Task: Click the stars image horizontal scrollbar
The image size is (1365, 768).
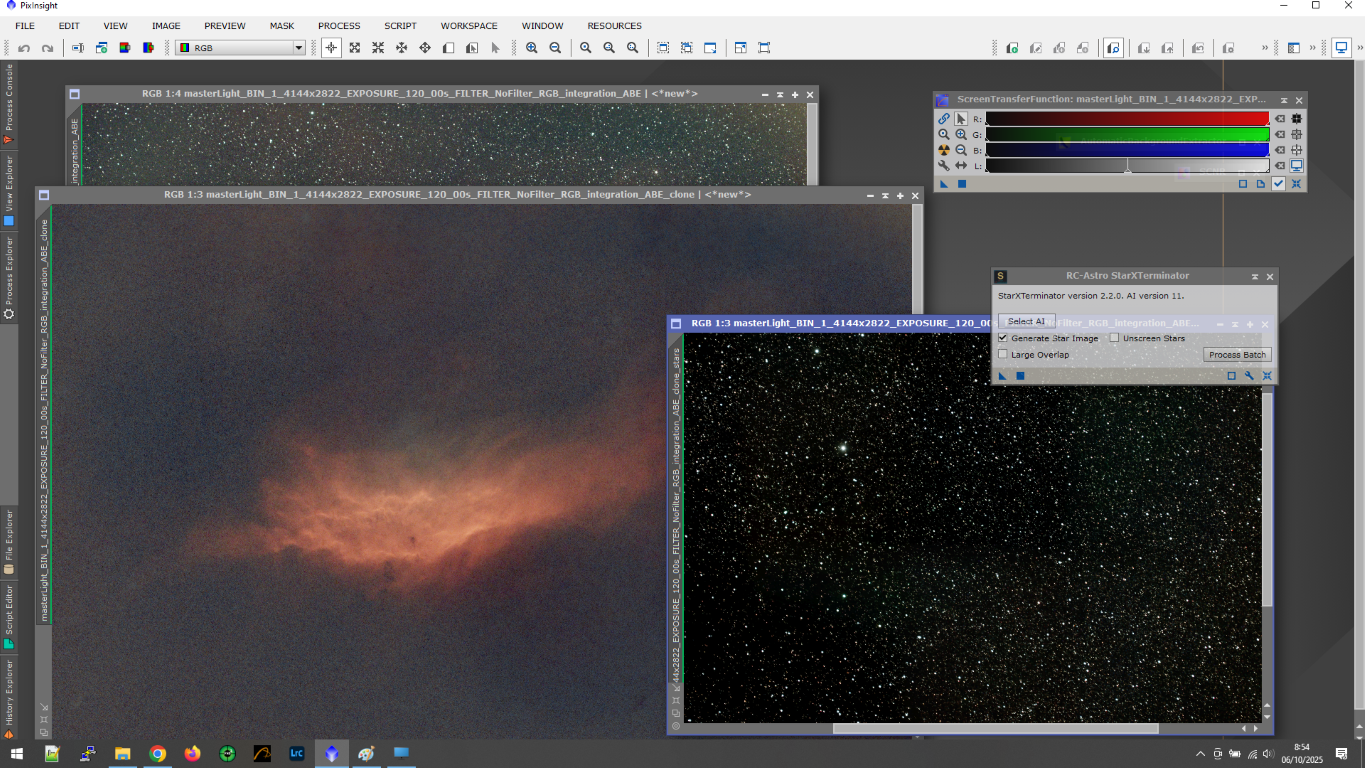Action: (995, 729)
